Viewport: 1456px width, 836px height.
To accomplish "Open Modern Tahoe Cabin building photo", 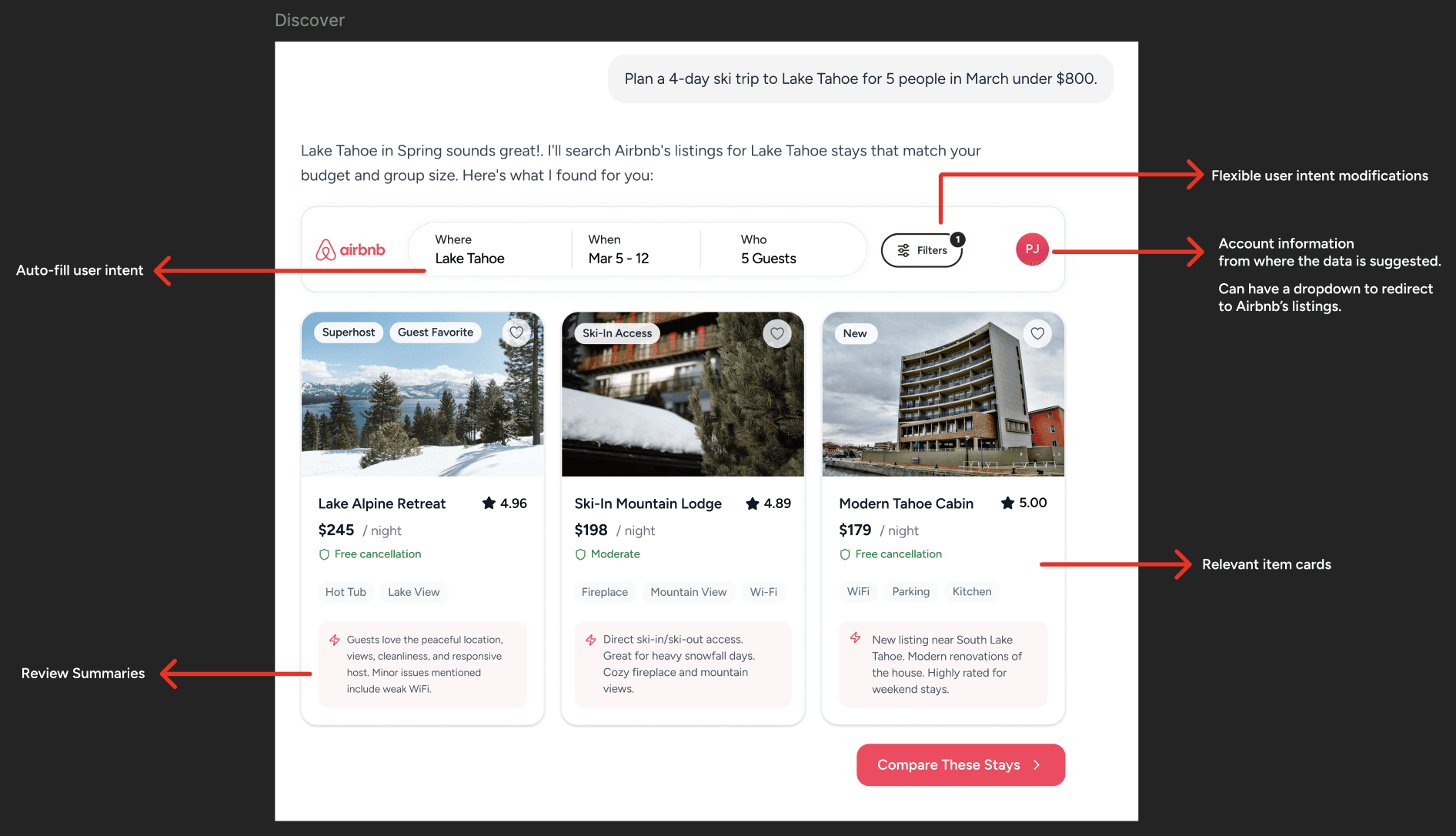I will [x=943, y=394].
